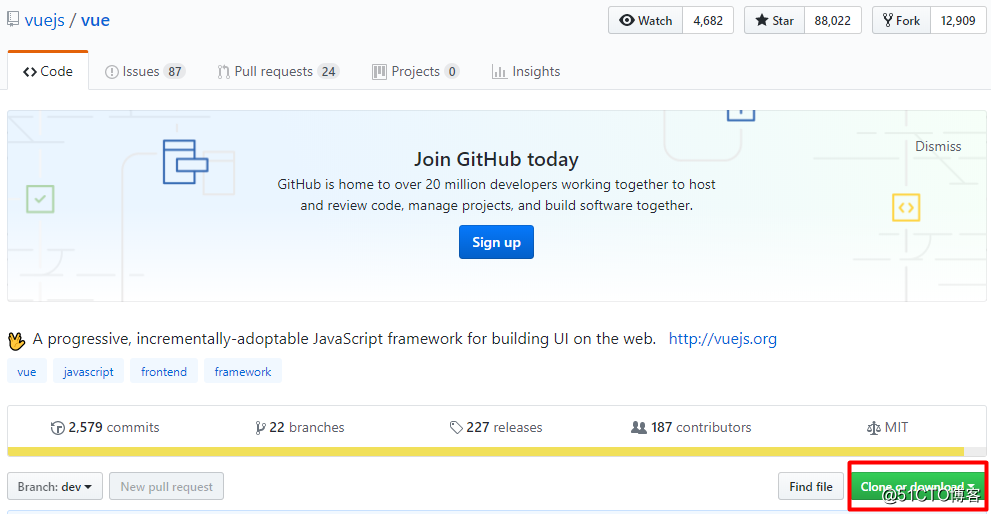Click the branch icon beside 22 branches
Viewport: 991px width, 514px height.
(x=260, y=428)
